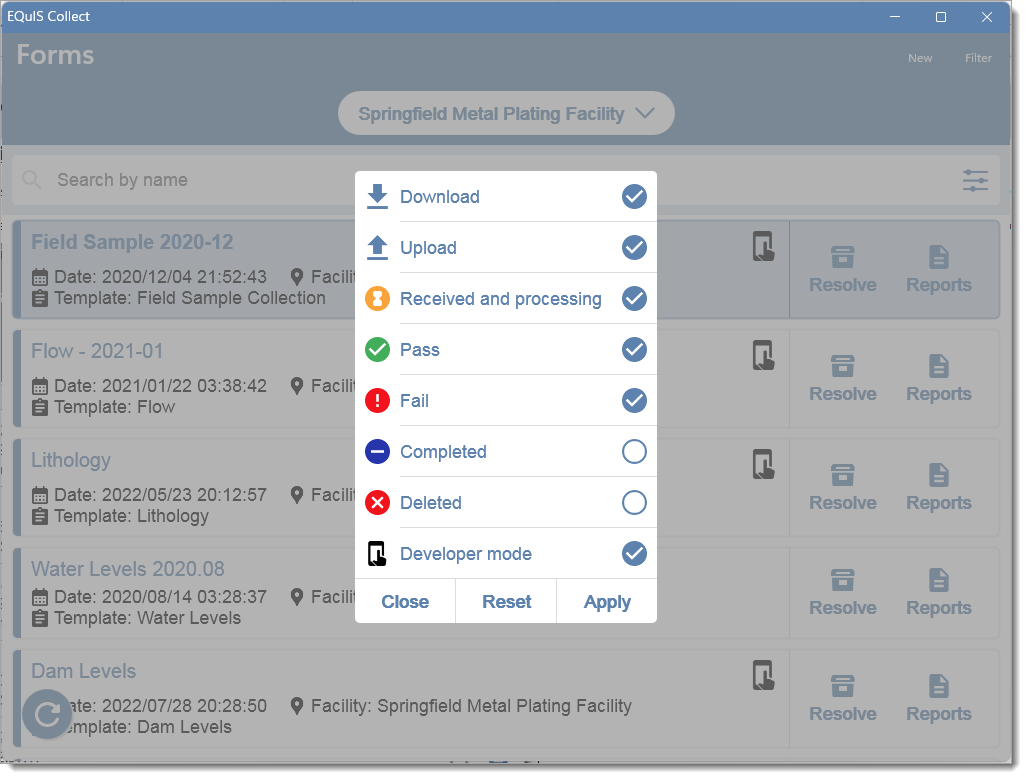Click device icon on Lithology row
Image resolution: width=1027 pixels, height=779 pixels.
(x=764, y=465)
